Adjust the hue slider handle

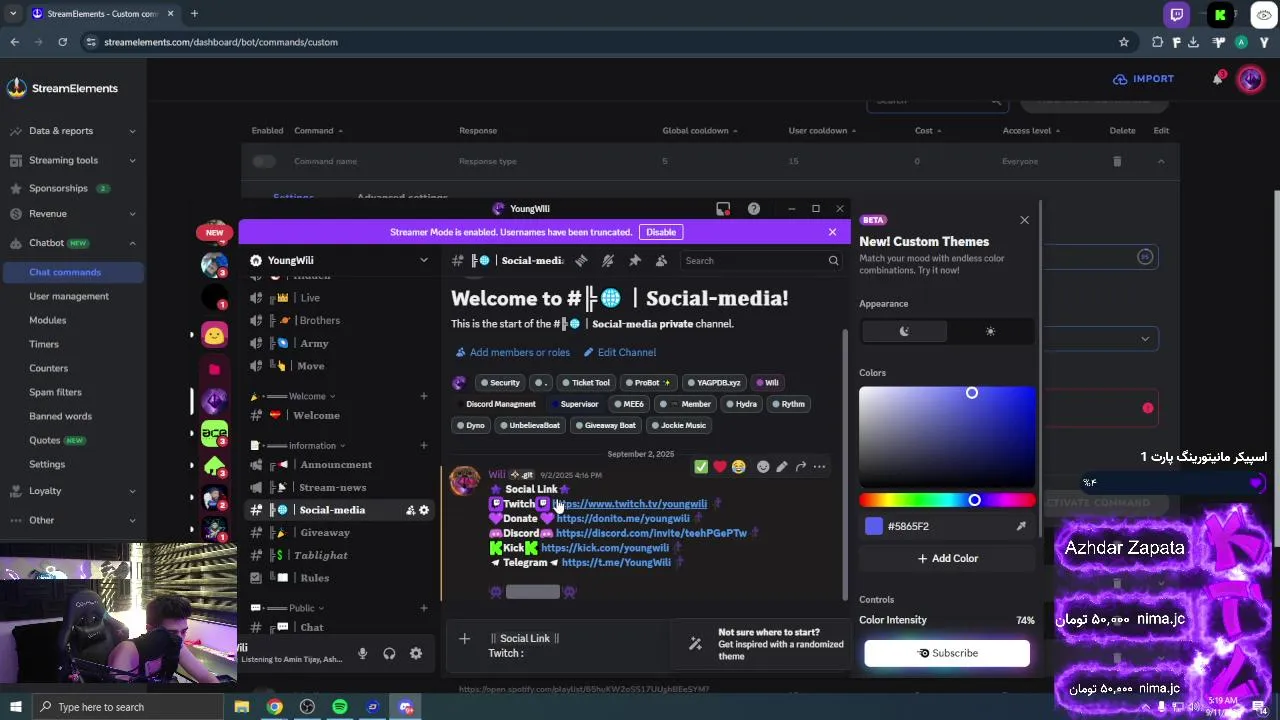974,500
